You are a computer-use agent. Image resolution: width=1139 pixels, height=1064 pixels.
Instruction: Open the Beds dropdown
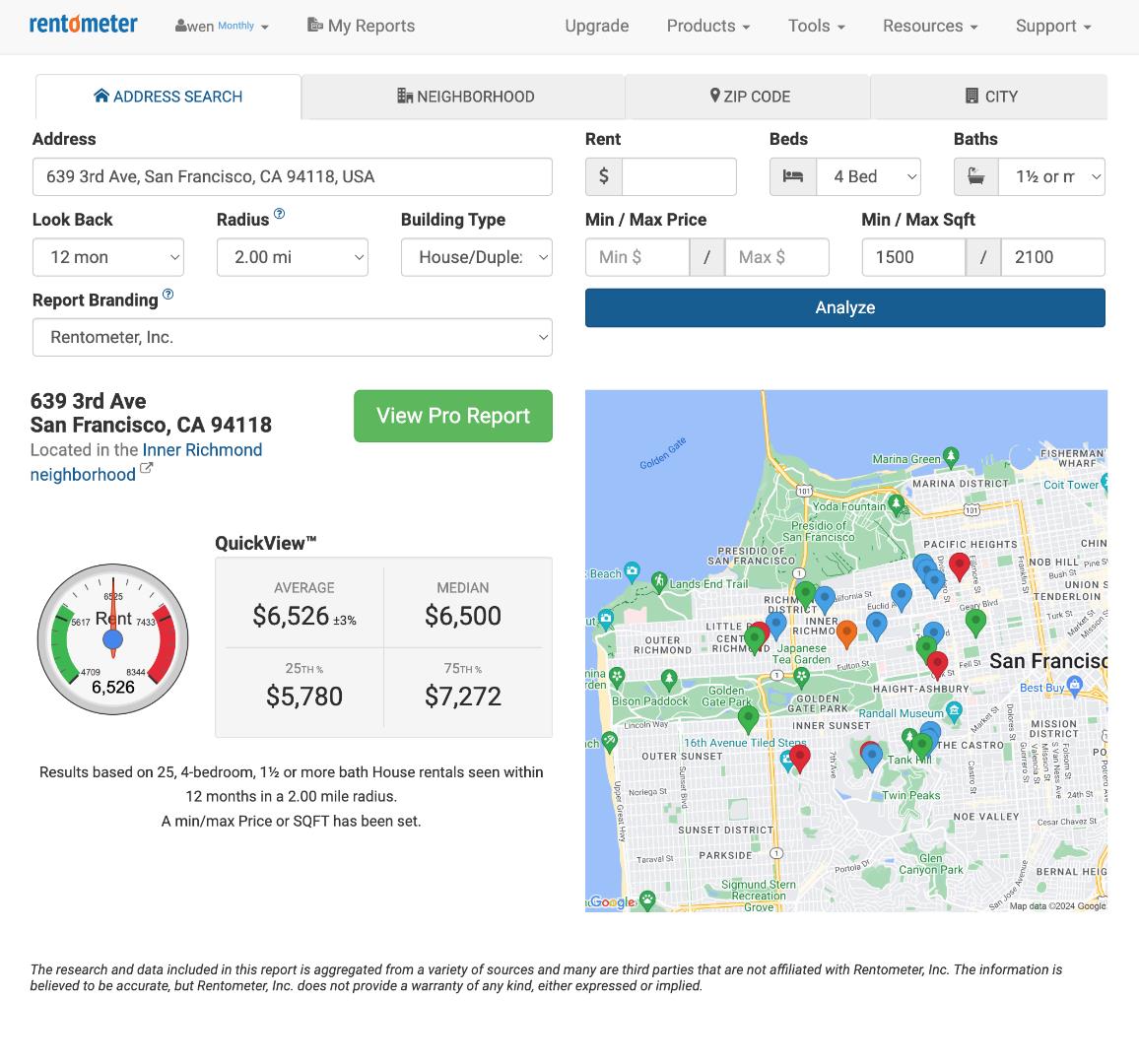[868, 176]
